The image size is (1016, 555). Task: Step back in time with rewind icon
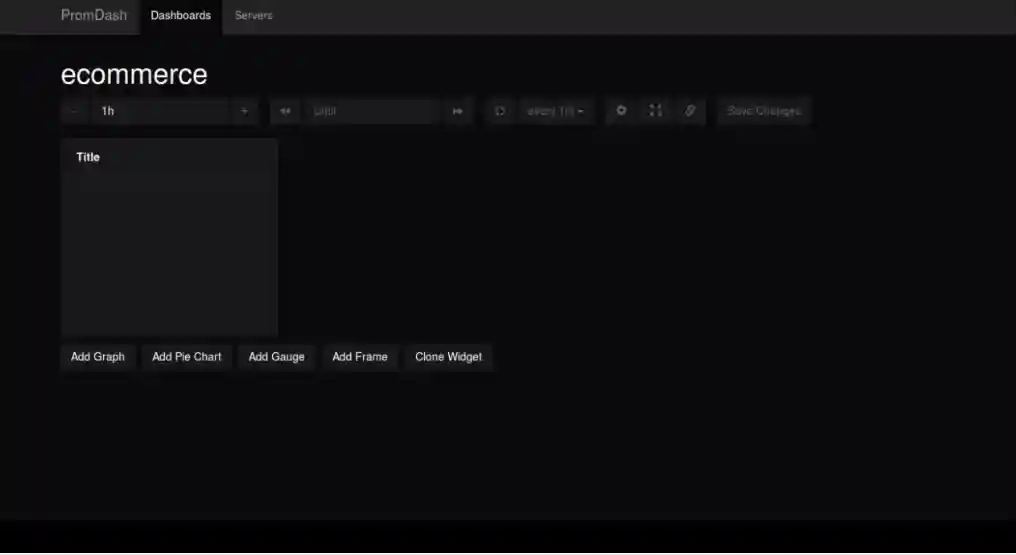tap(285, 111)
